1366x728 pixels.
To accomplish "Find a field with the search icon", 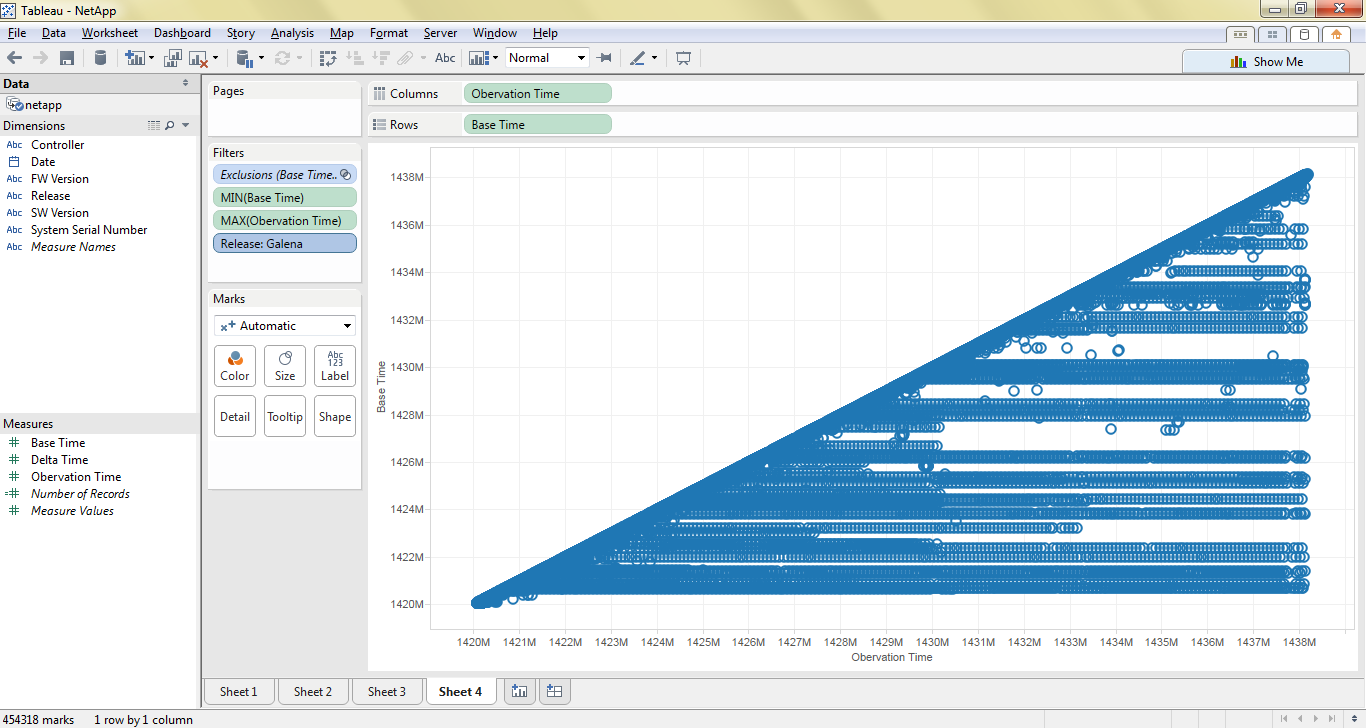I will pos(169,126).
